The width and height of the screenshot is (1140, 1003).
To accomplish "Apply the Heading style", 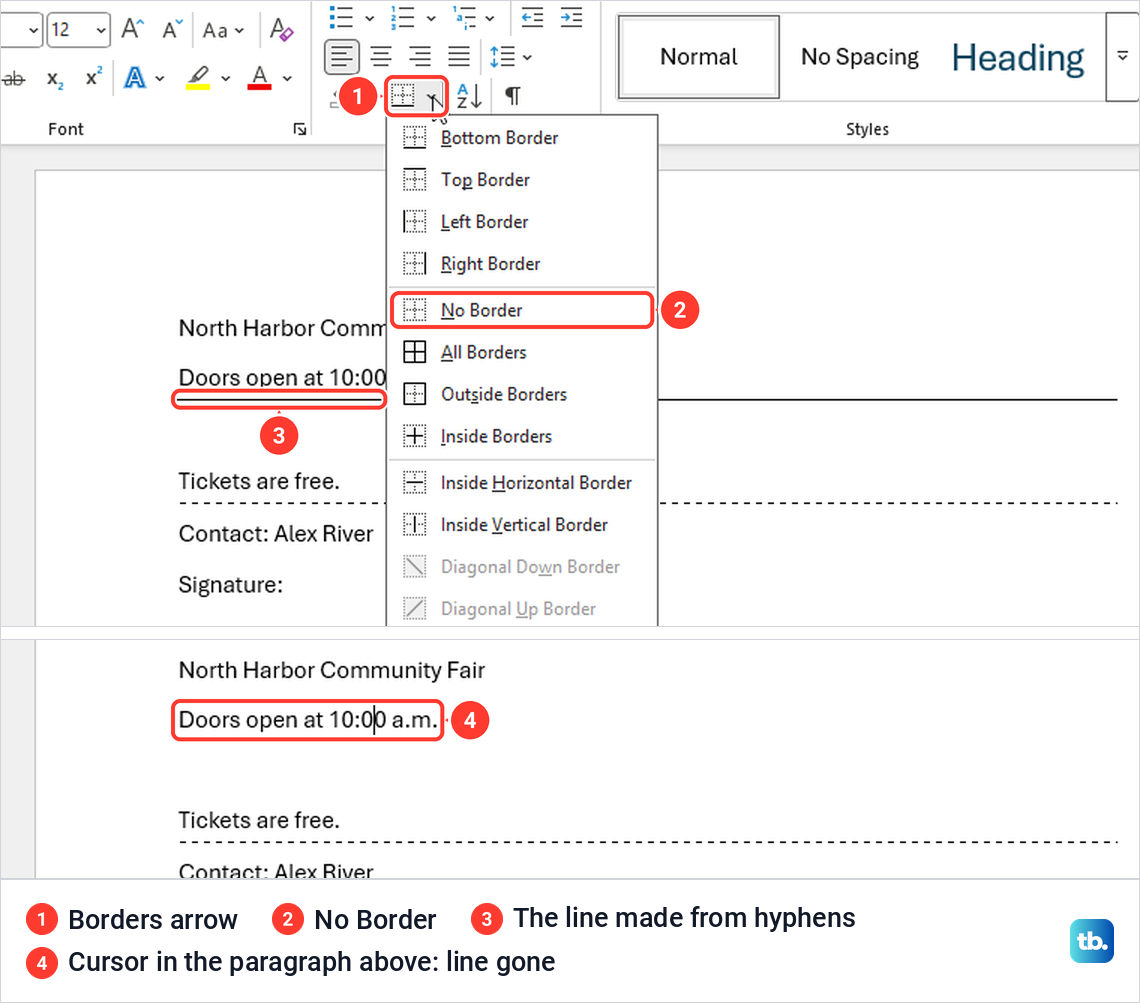I will click(1018, 57).
